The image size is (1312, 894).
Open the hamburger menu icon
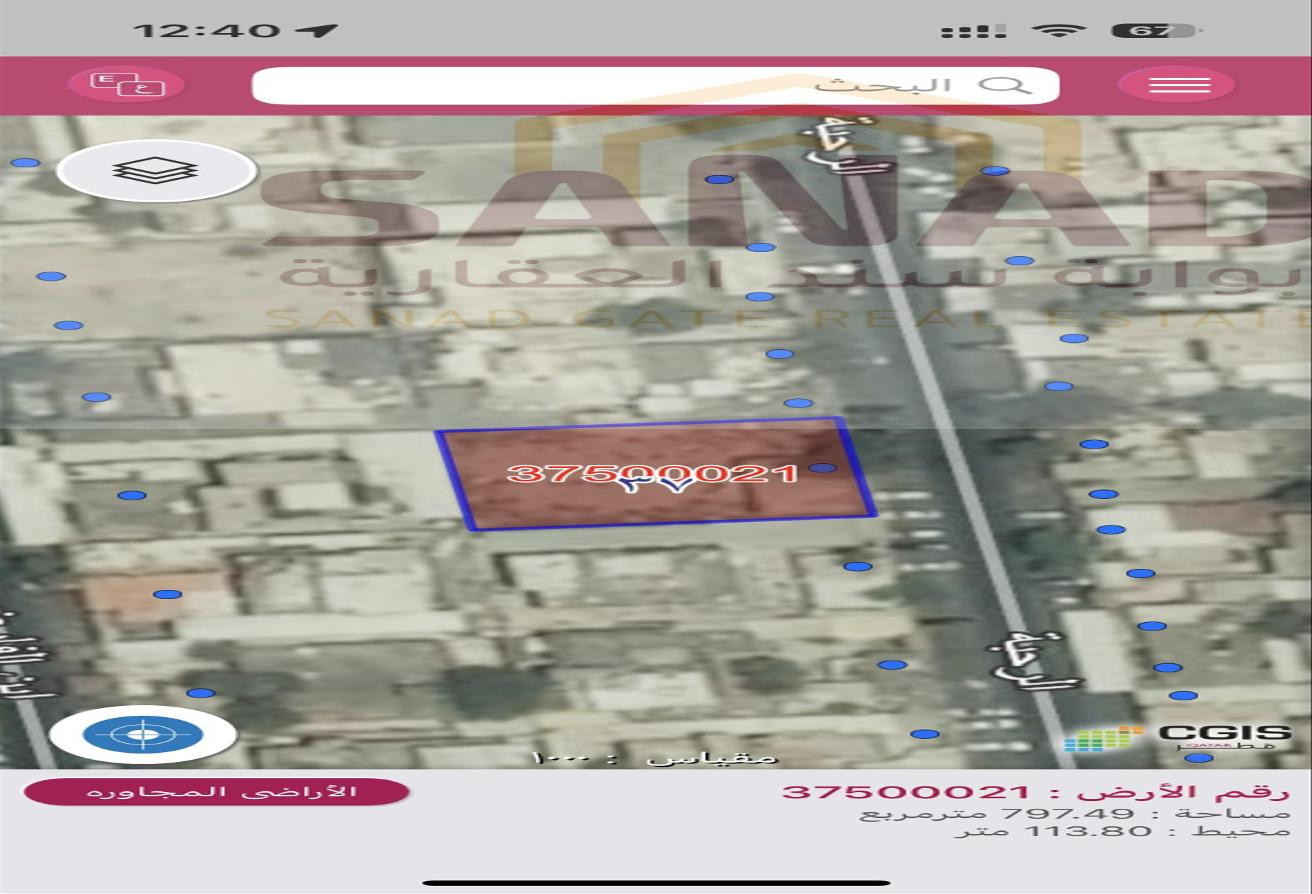coord(1178,83)
